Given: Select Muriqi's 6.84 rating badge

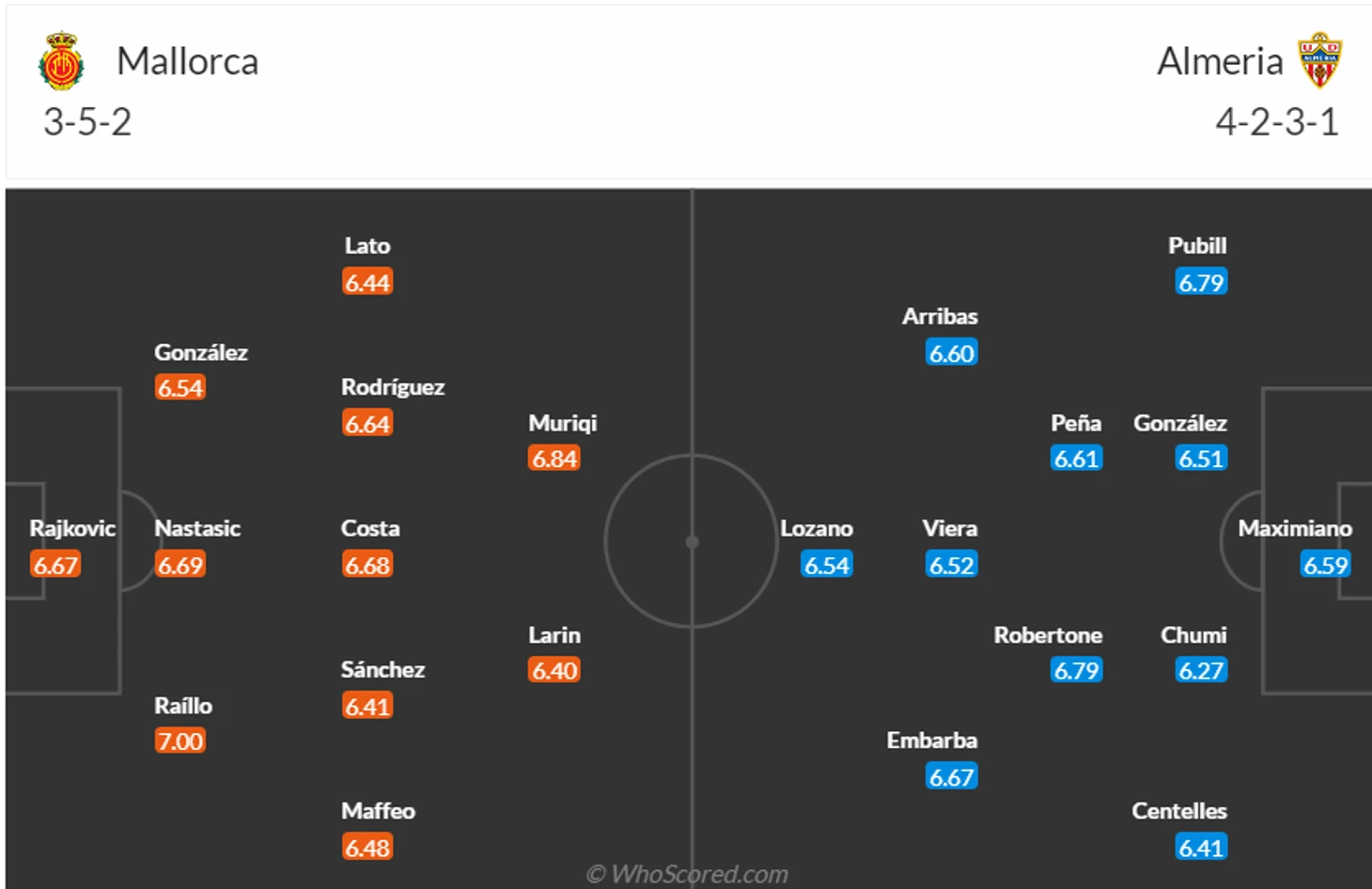Looking at the screenshot, I should tap(554, 459).
